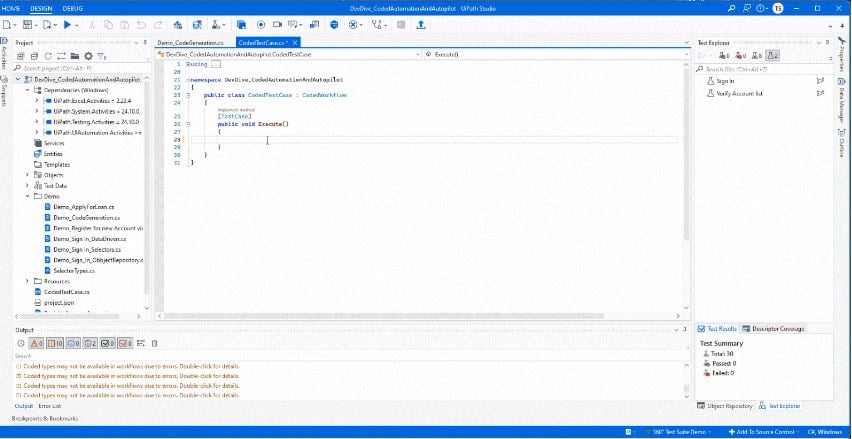Click the Collapse All icon in Project panel
The image size is (852, 439).
[x=34, y=56]
